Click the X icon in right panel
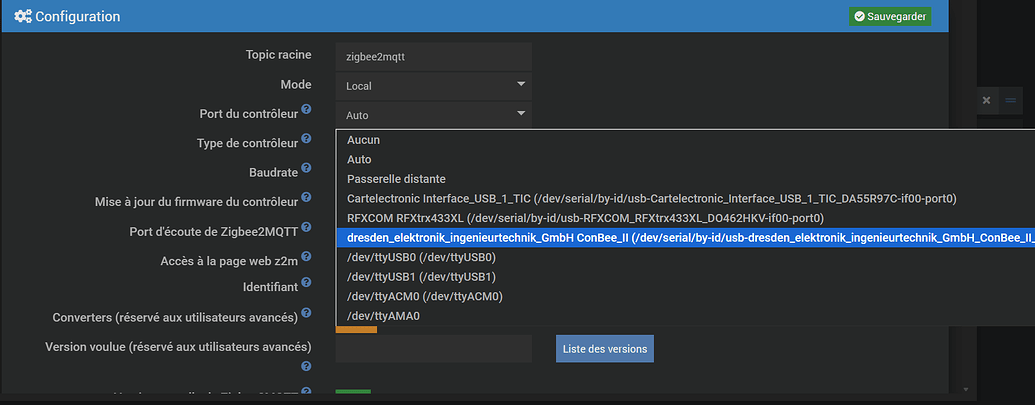Viewport: 1035px width, 405px height. (986, 100)
